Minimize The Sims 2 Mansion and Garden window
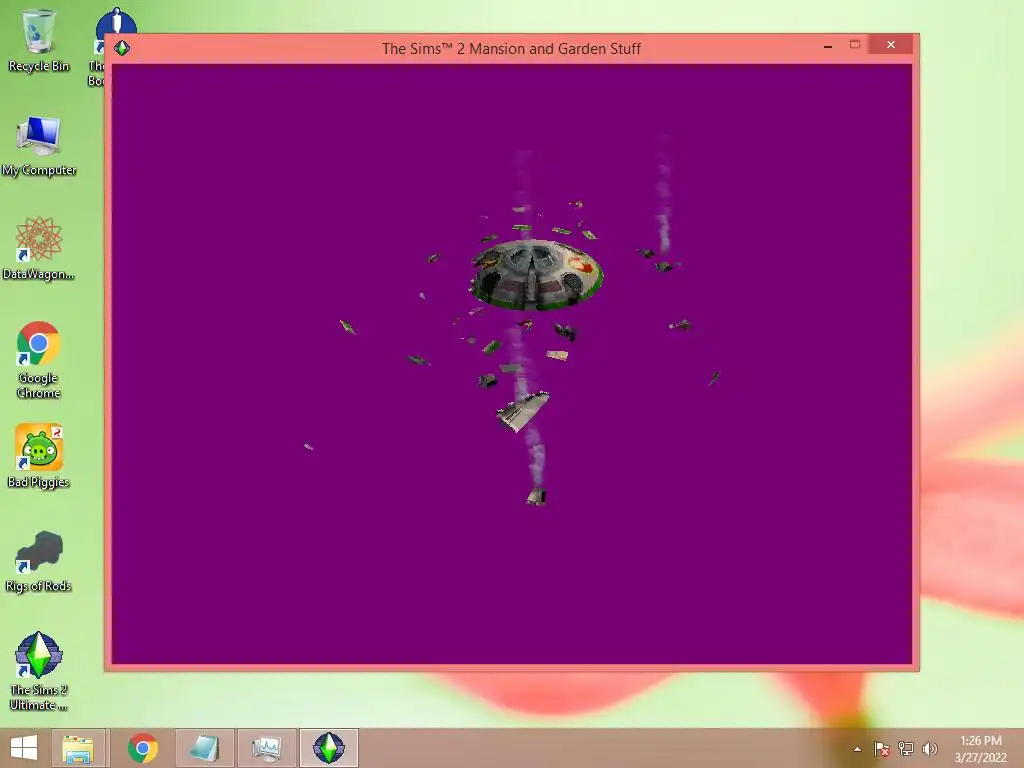 click(x=827, y=46)
